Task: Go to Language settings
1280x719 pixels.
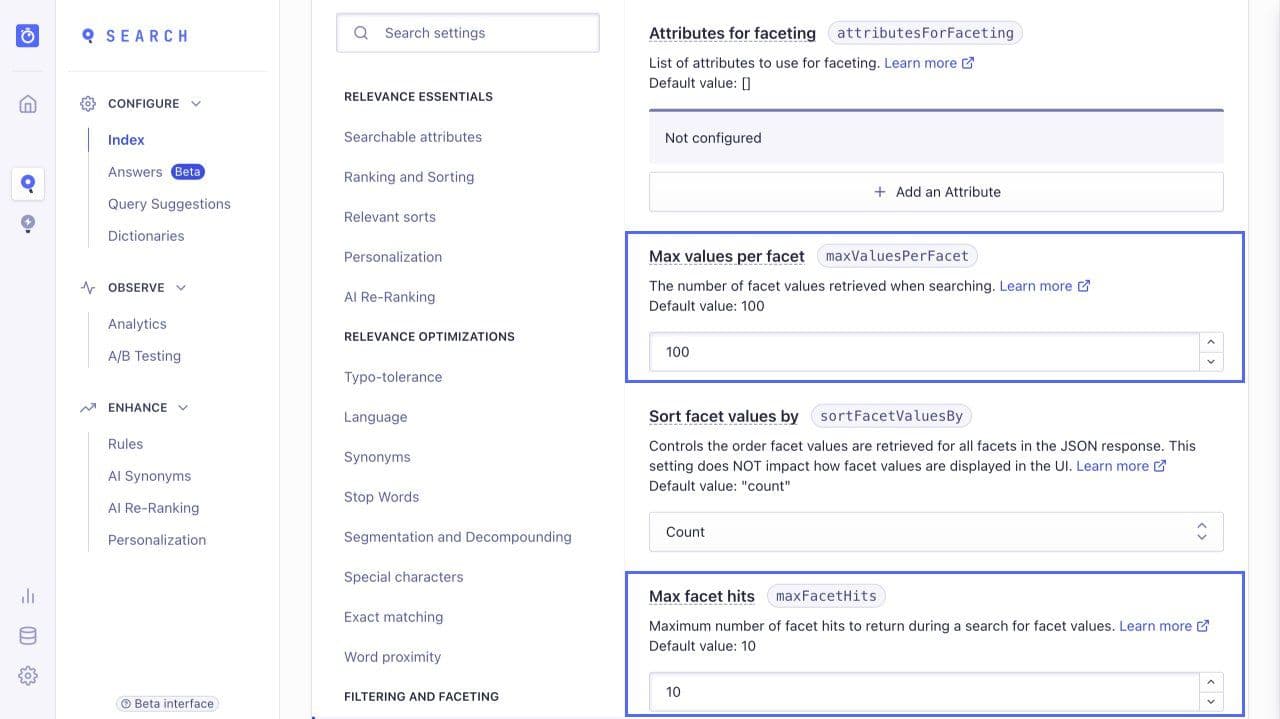Action: tap(375, 417)
